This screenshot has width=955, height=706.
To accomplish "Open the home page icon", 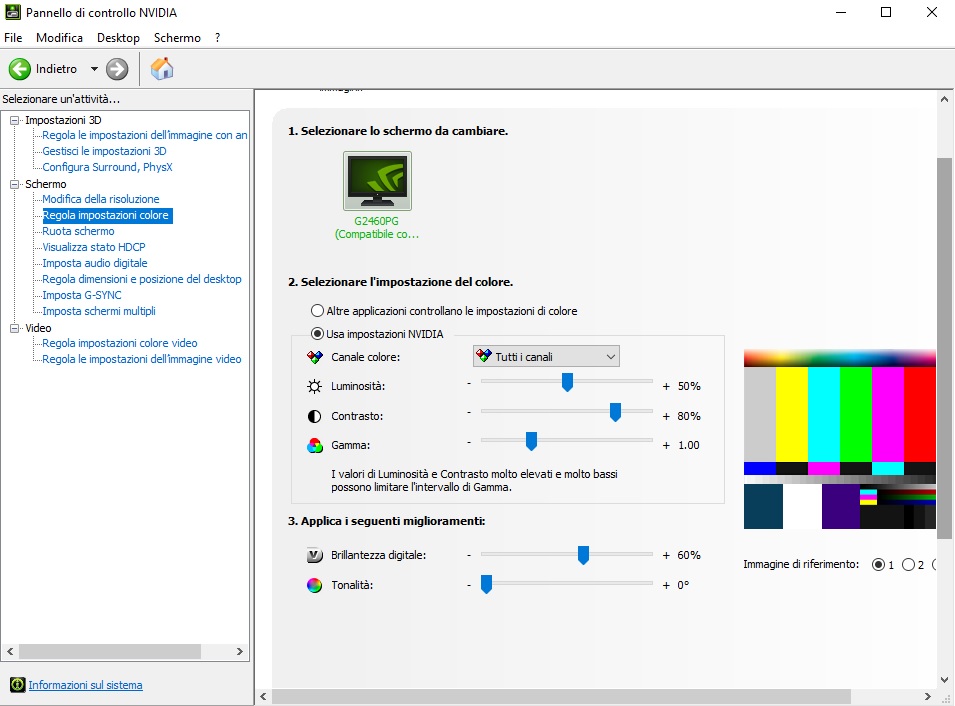I will pyautogui.click(x=162, y=69).
